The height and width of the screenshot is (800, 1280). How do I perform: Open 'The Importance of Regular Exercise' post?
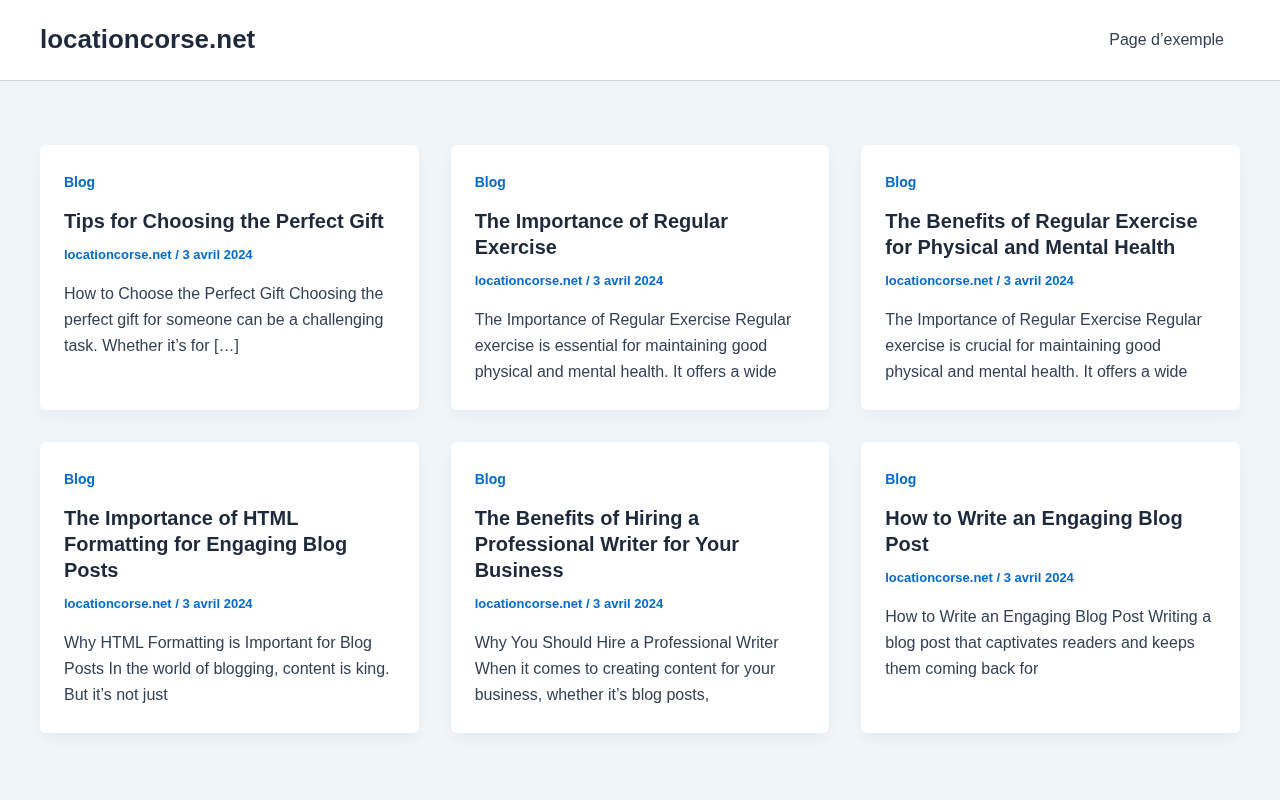click(x=601, y=234)
